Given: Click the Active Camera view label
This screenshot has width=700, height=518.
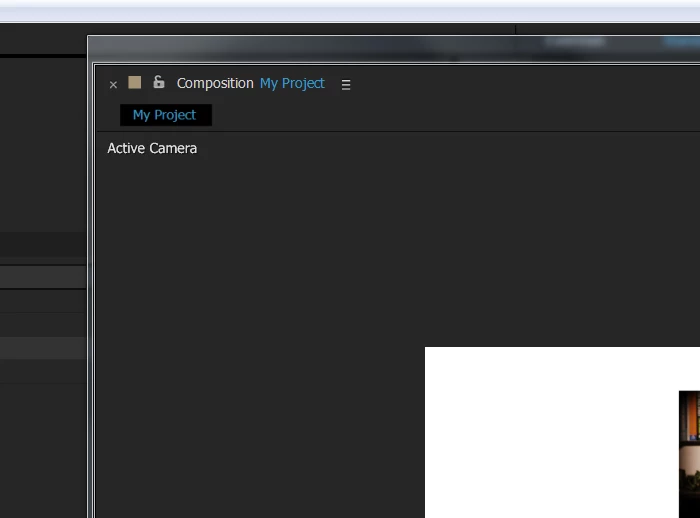Looking at the screenshot, I should pos(152,148).
